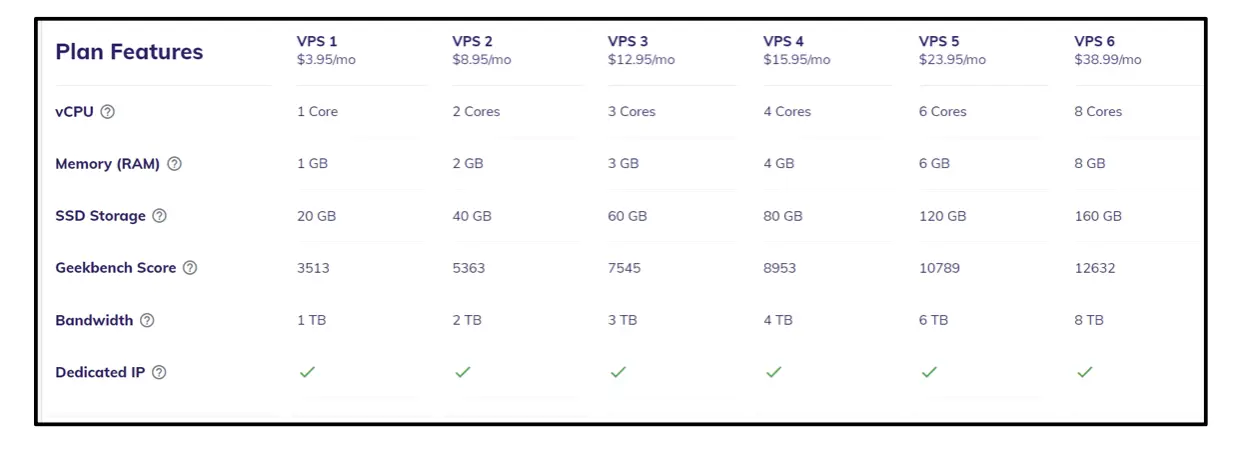Click the Dedicated IP help icon
1234x450 pixels.
point(159,373)
